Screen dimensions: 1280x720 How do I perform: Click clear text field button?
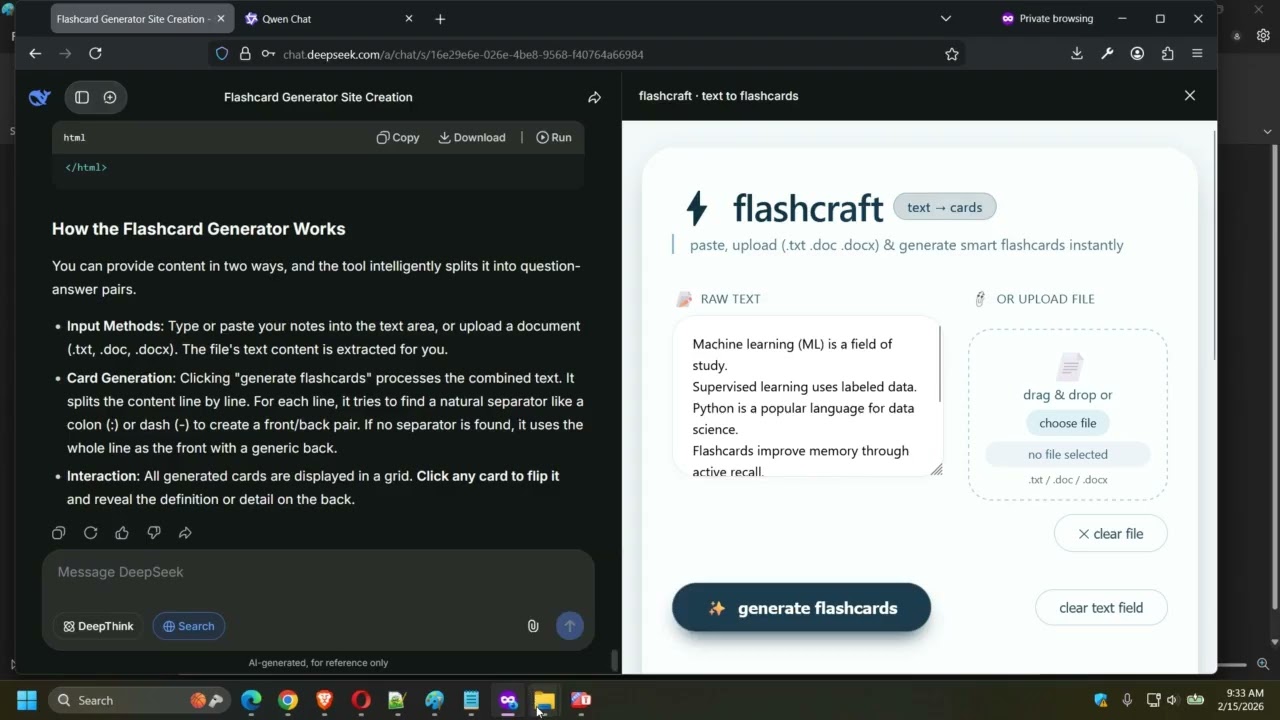point(1101,608)
